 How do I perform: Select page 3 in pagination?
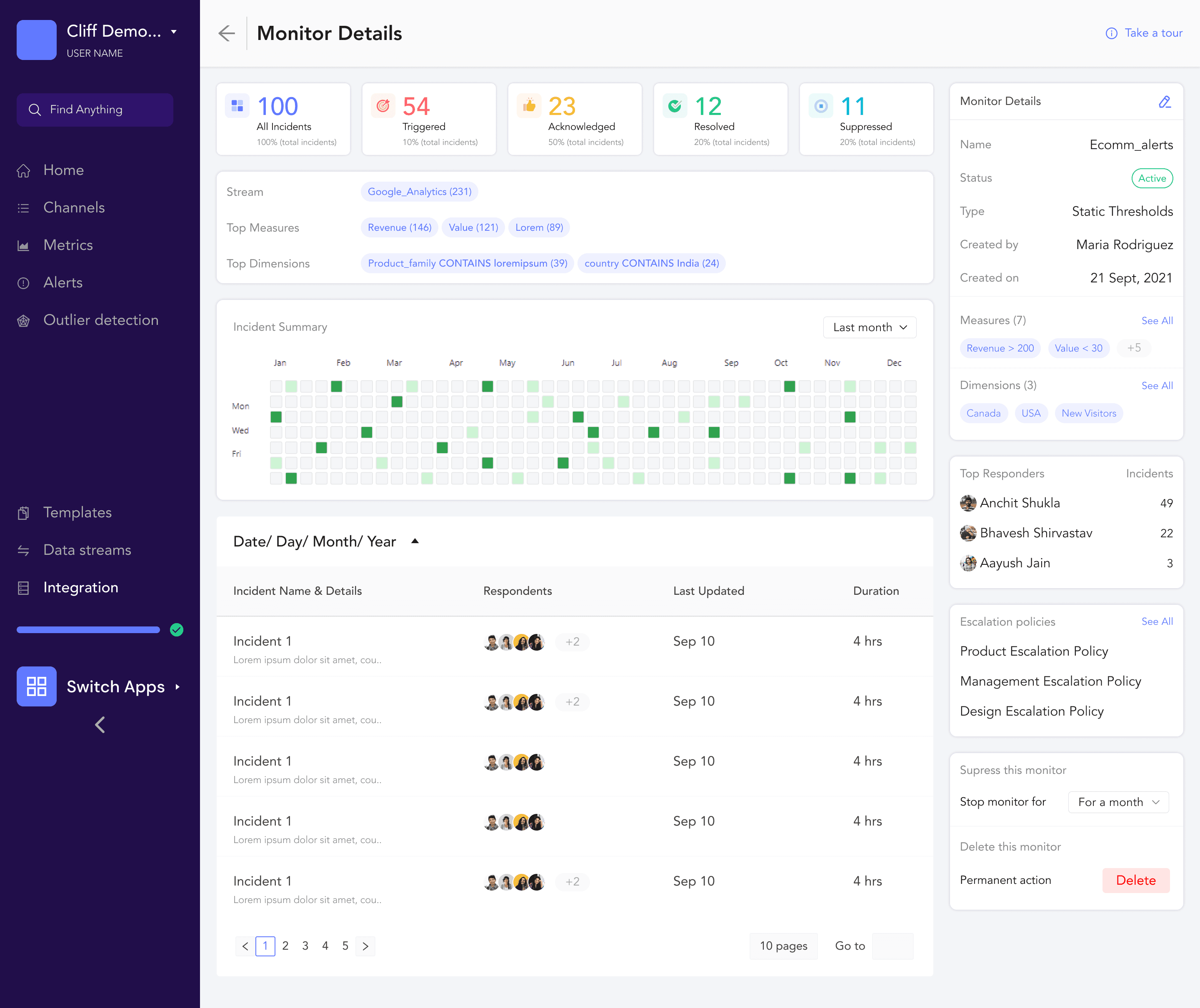coord(305,946)
